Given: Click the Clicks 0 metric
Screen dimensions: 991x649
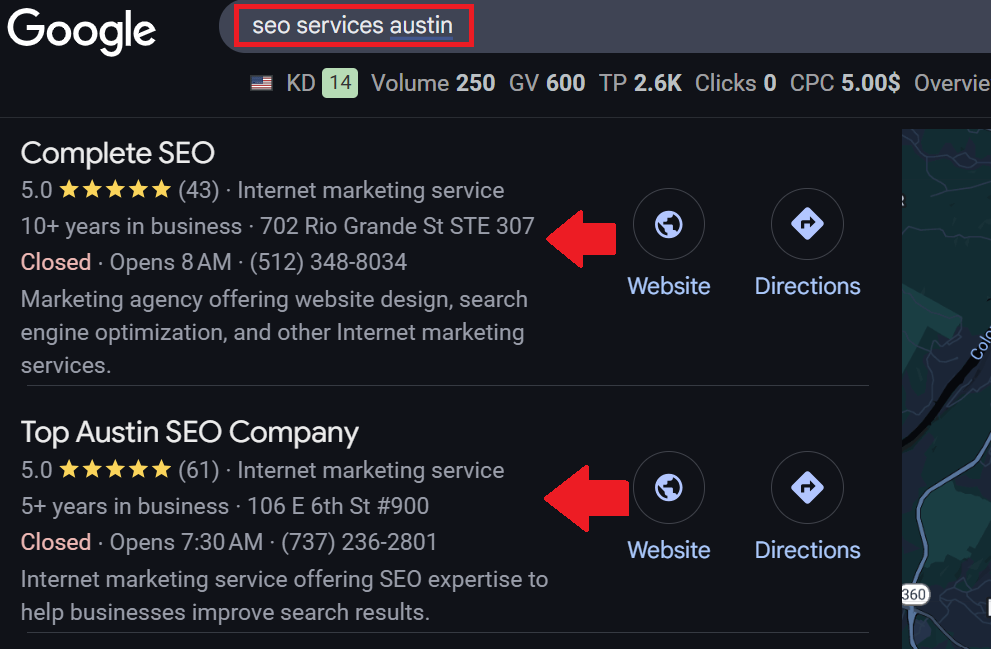Looking at the screenshot, I should point(736,83).
